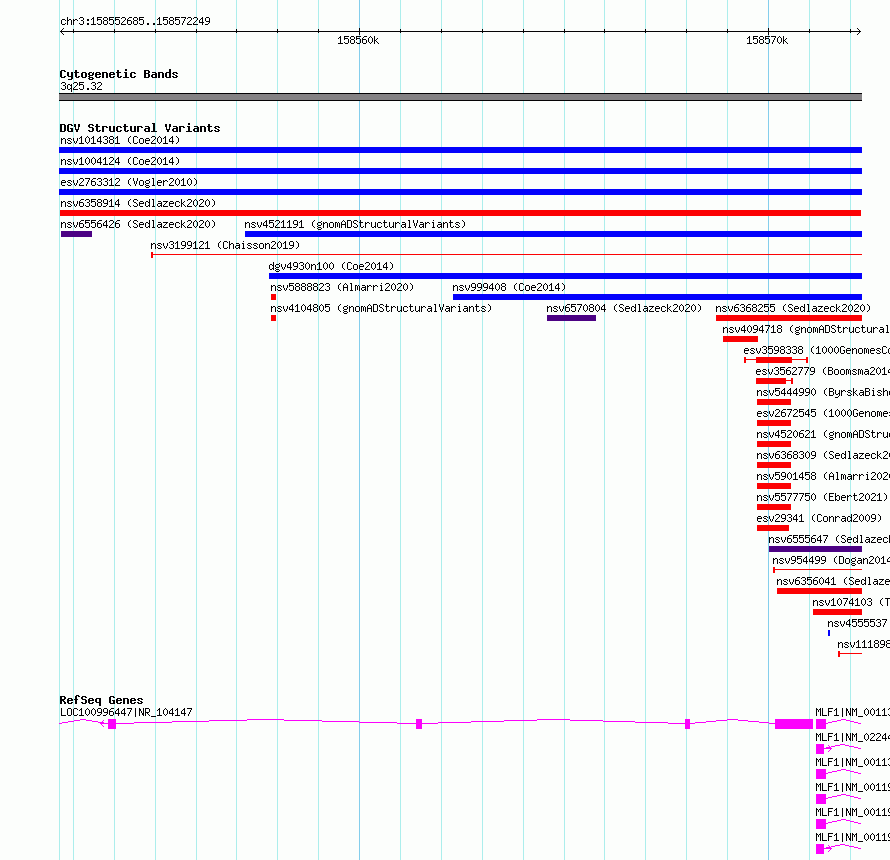Screen dimensions: 890x860
Task: Click the nsv6368255 (Sedlazeck2020) label
Action: click(x=792, y=308)
